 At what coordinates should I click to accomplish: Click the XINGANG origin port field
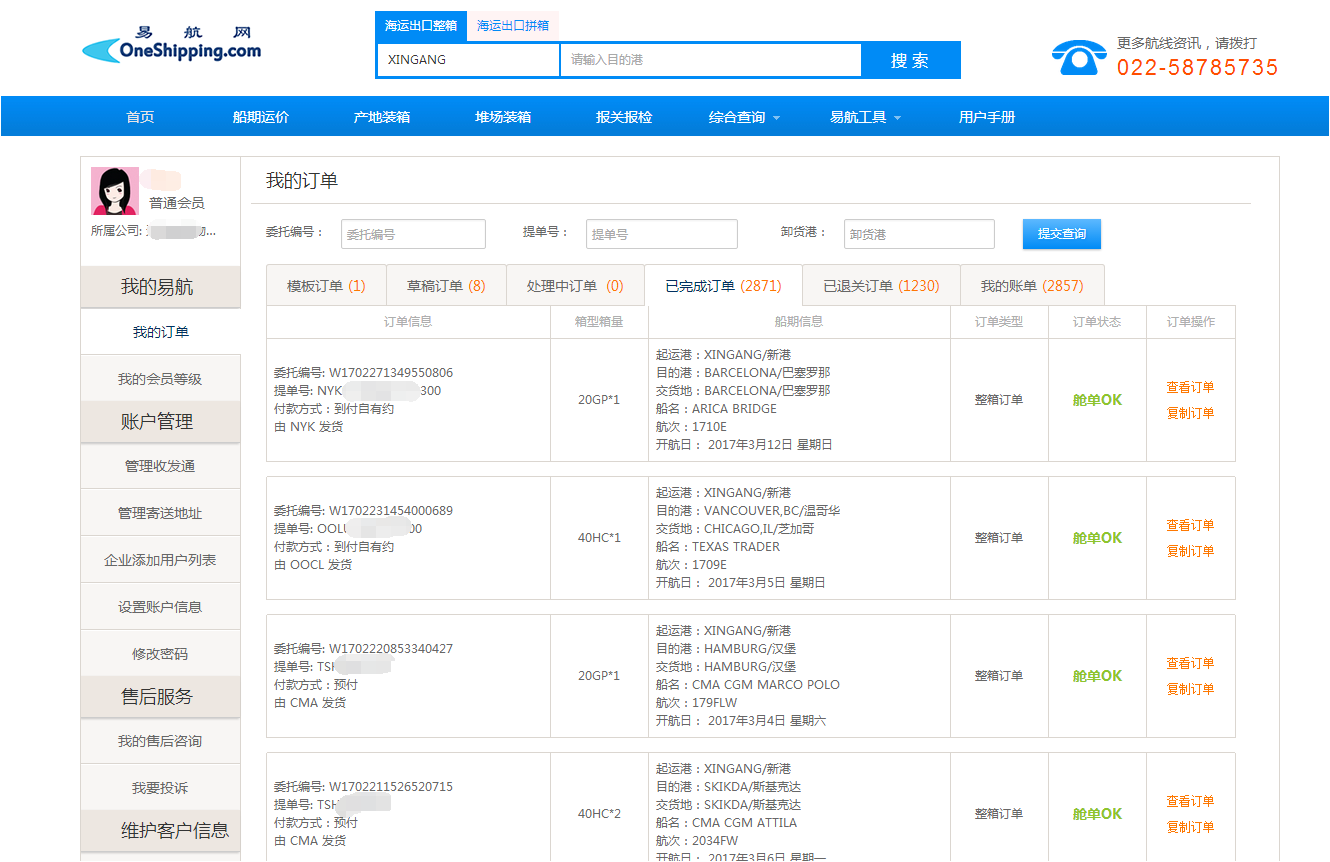point(468,60)
